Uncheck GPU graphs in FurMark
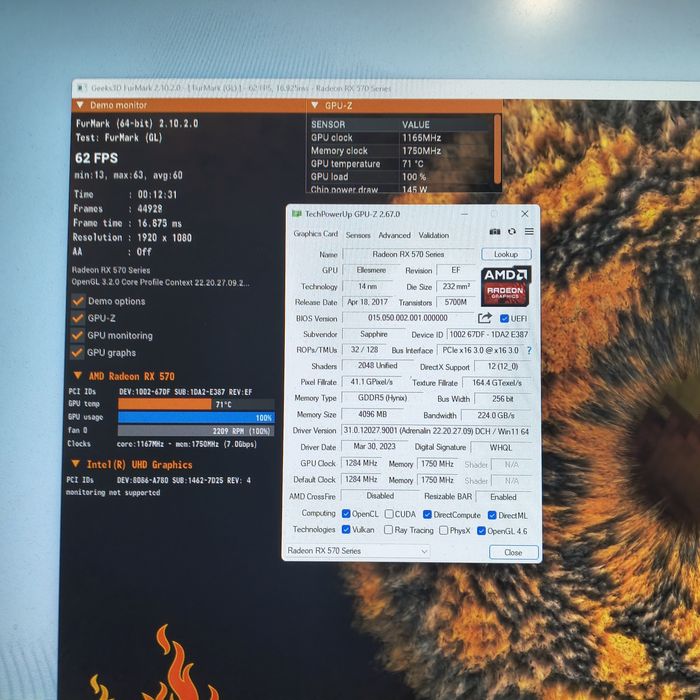The height and width of the screenshot is (700, 700). coord(77,353)
